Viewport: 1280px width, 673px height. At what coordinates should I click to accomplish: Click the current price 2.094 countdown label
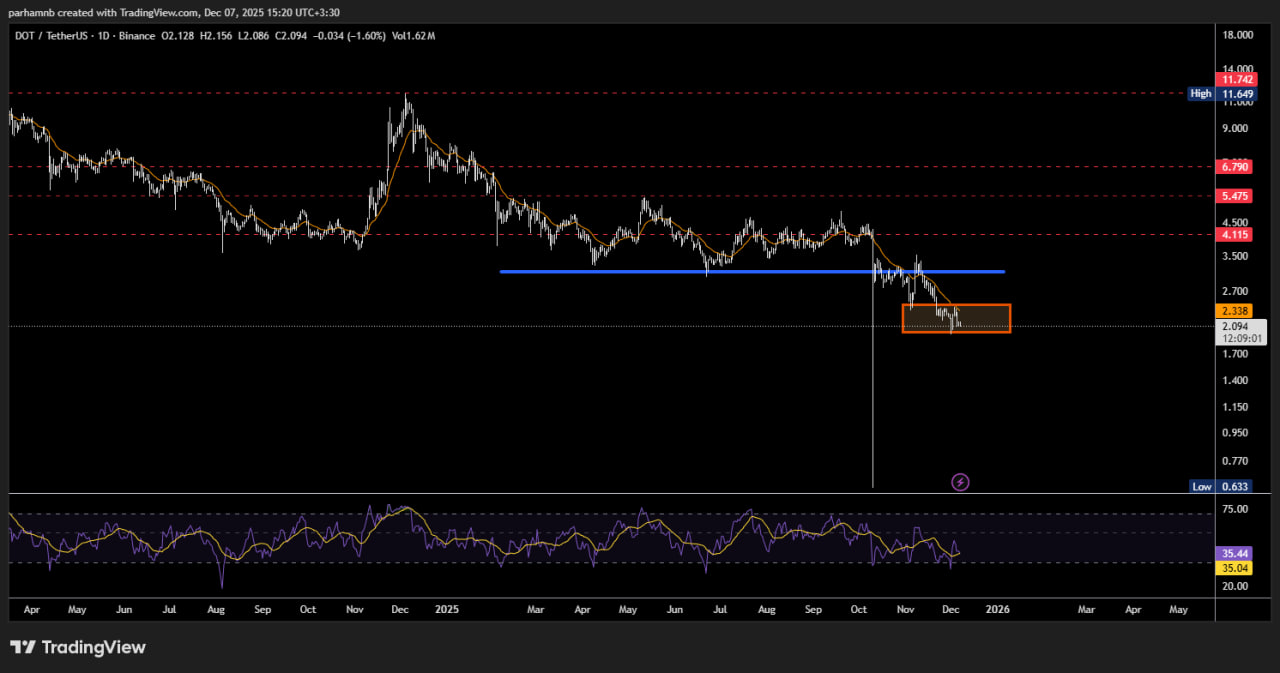(x=1241, y=332)
